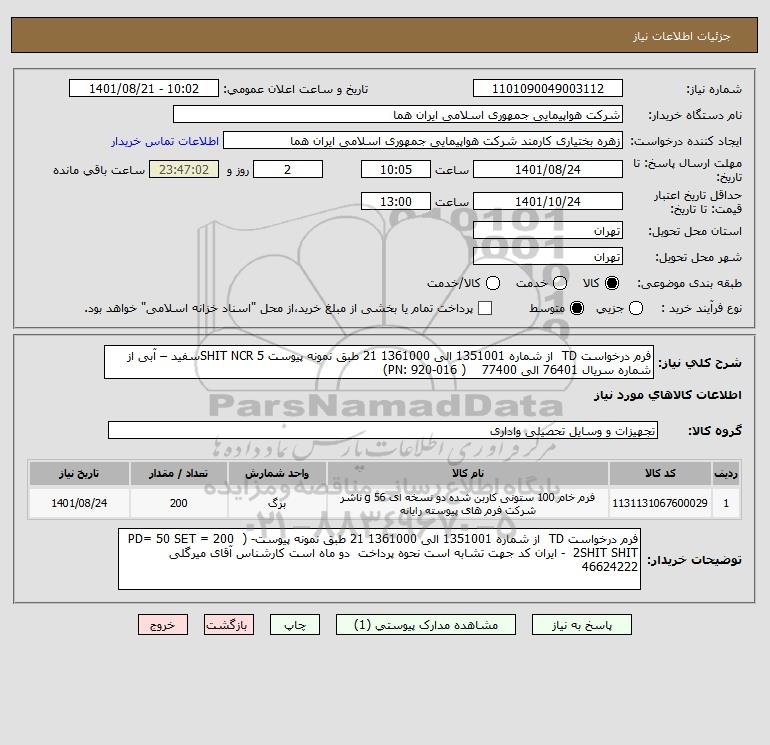Select the کالا radio button
770x745 pixels.
pos(612,283)
